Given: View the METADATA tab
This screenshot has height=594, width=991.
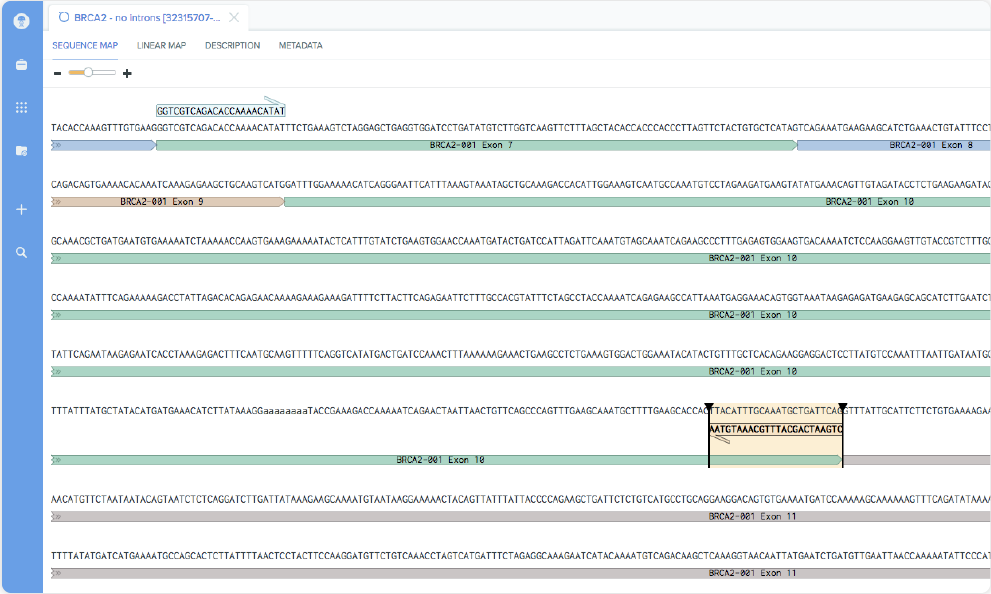Looking at the screenshot, I should (300, 45).
